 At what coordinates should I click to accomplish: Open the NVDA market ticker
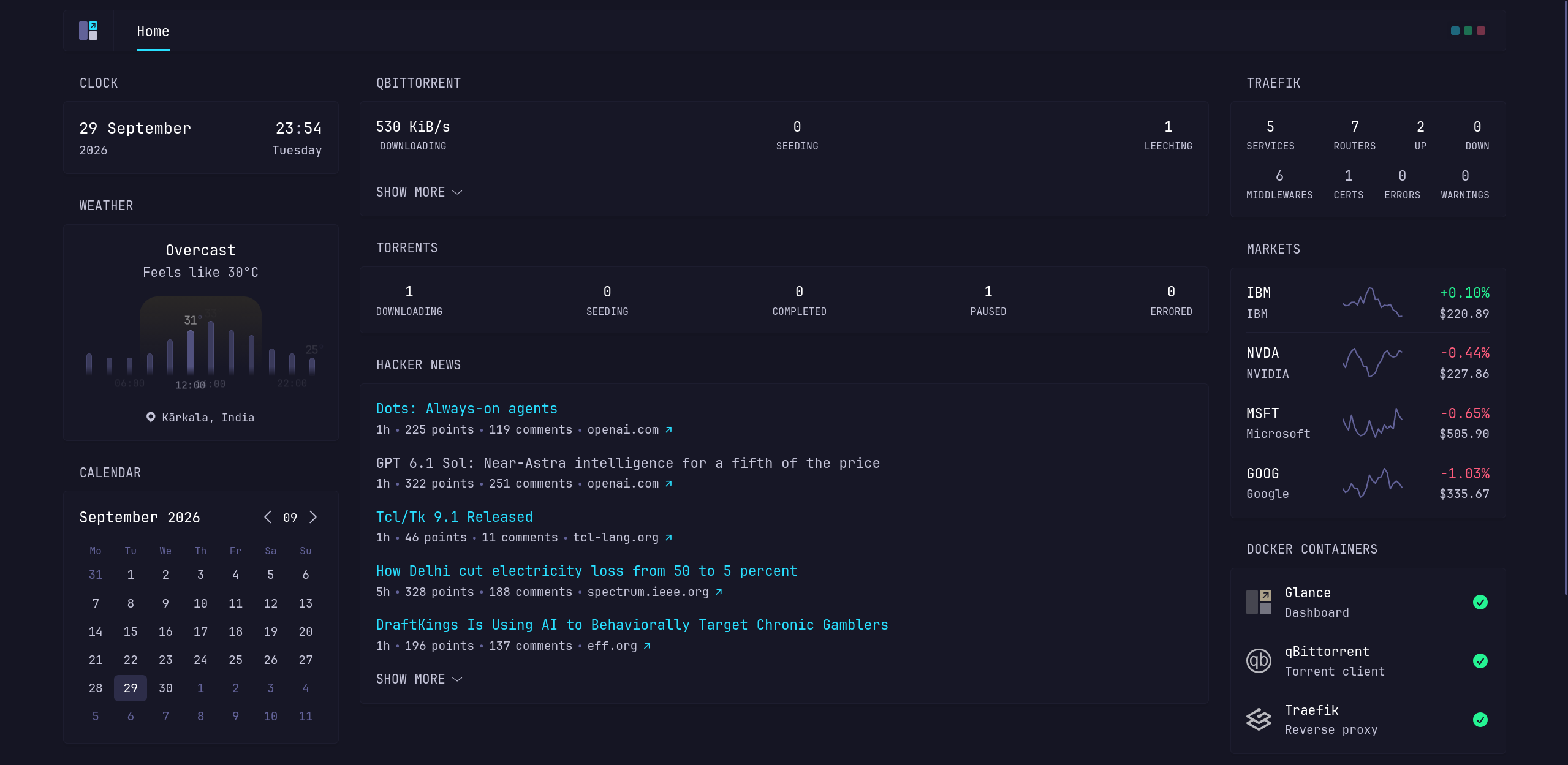(x=1262, y=353)
